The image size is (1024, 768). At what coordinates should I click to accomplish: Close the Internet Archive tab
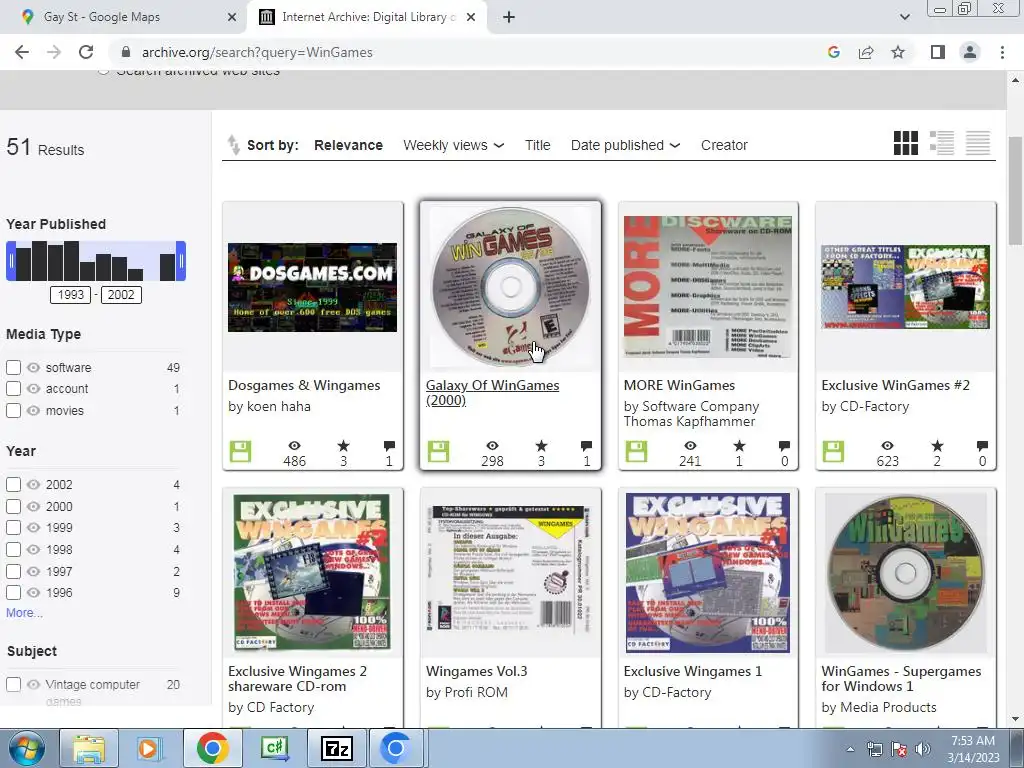pos(471,17)
